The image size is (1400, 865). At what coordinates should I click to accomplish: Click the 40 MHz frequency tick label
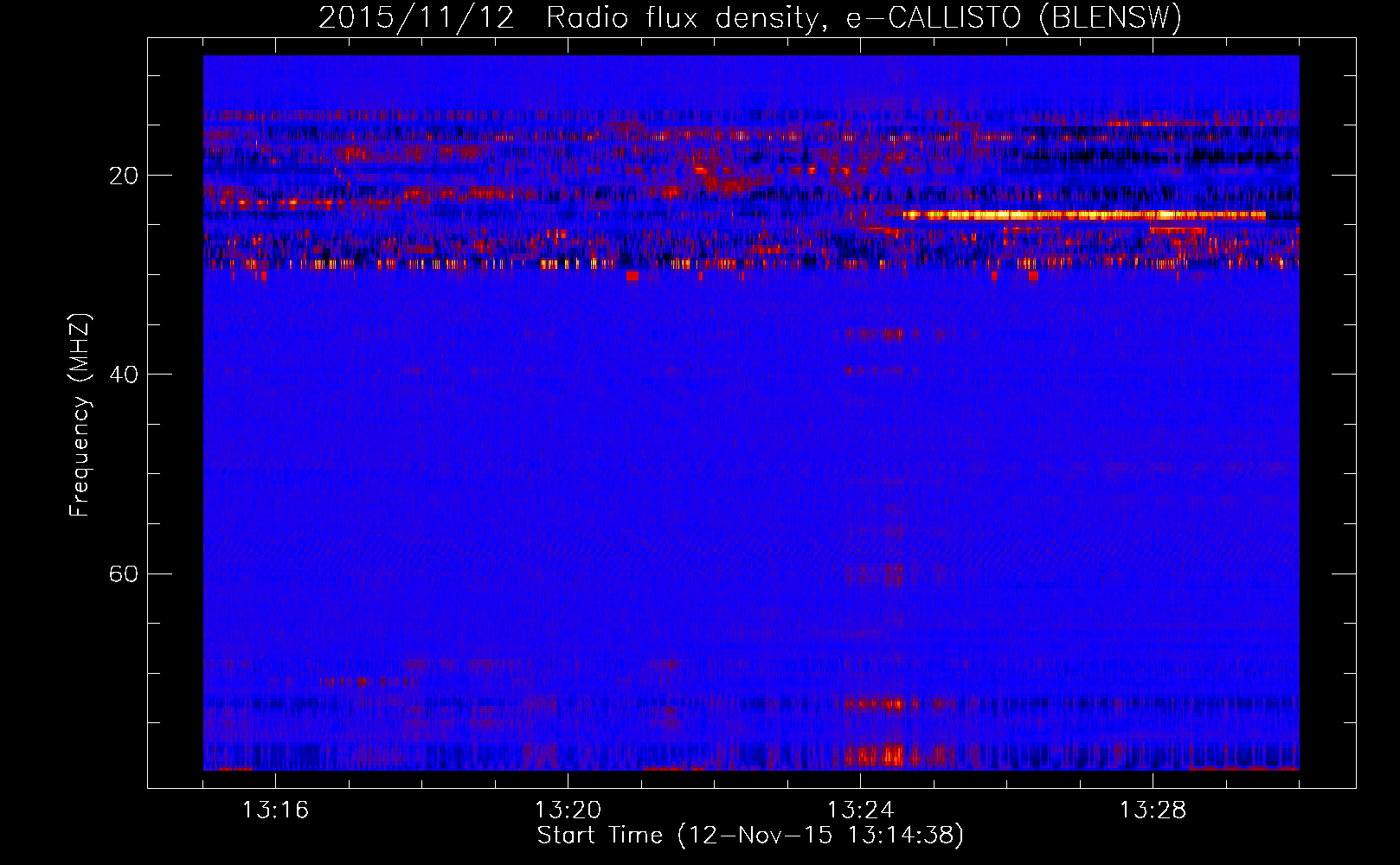(x=123, y=375)
